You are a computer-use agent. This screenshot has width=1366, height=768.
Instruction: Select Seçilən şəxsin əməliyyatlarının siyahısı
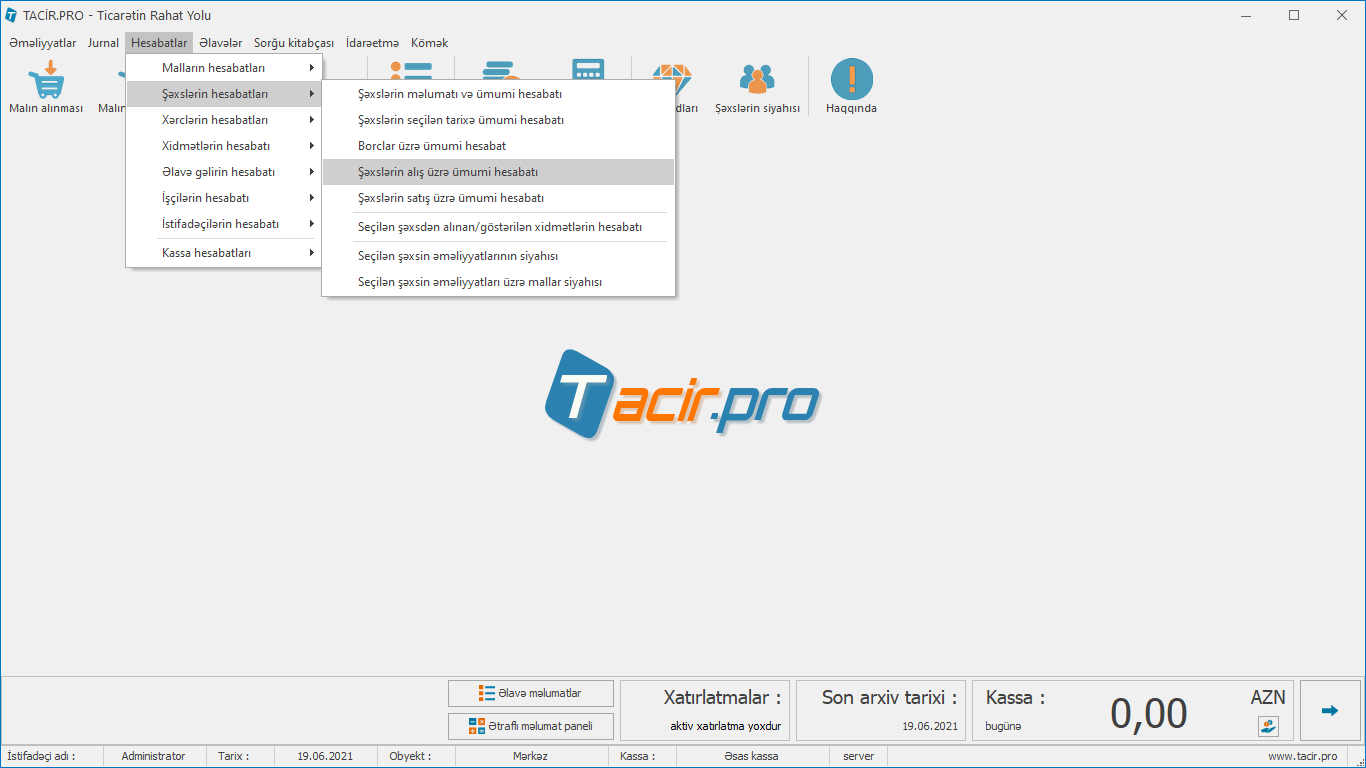click(x=458, y=256)
